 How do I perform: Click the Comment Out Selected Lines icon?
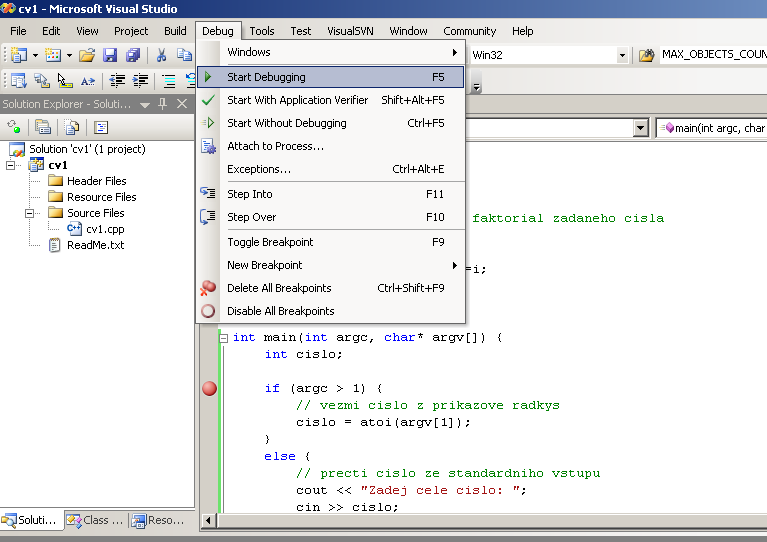click(169, 81)
